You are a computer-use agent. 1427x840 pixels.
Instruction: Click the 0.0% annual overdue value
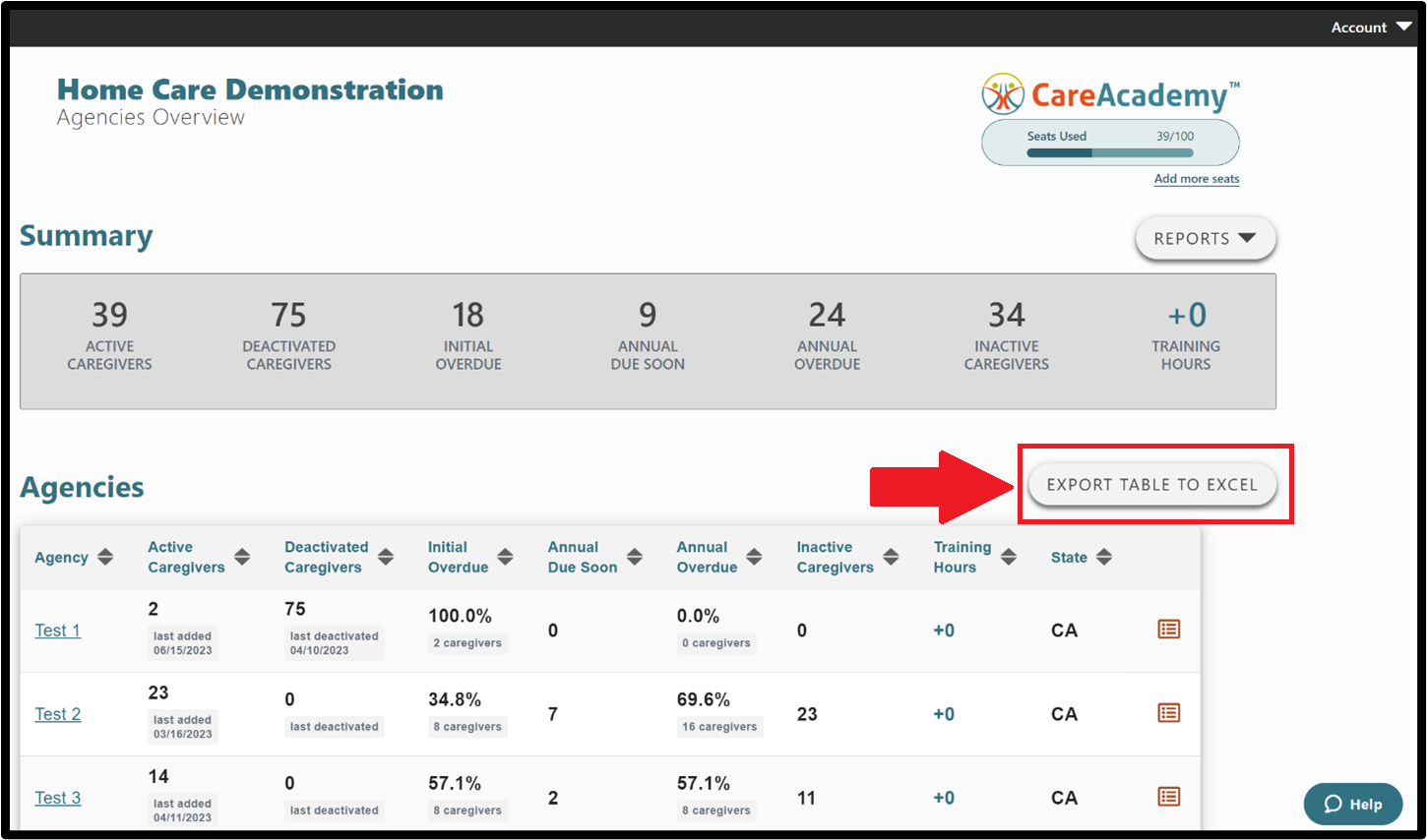coord(698,616)
